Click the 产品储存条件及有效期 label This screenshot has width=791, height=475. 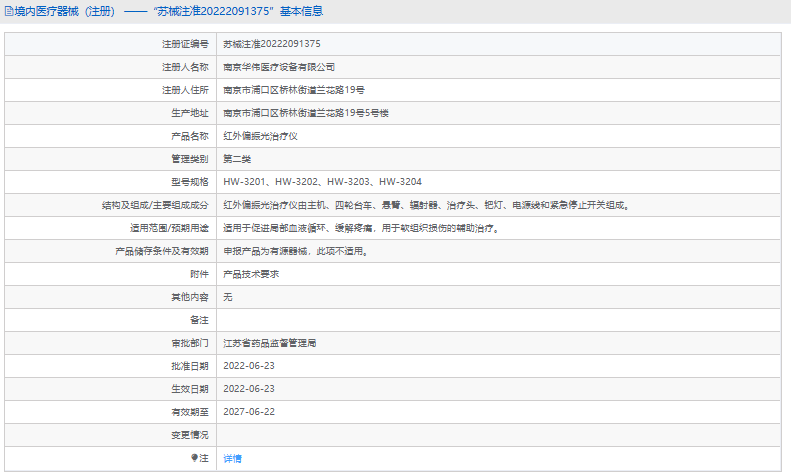[x=162, y=251]
